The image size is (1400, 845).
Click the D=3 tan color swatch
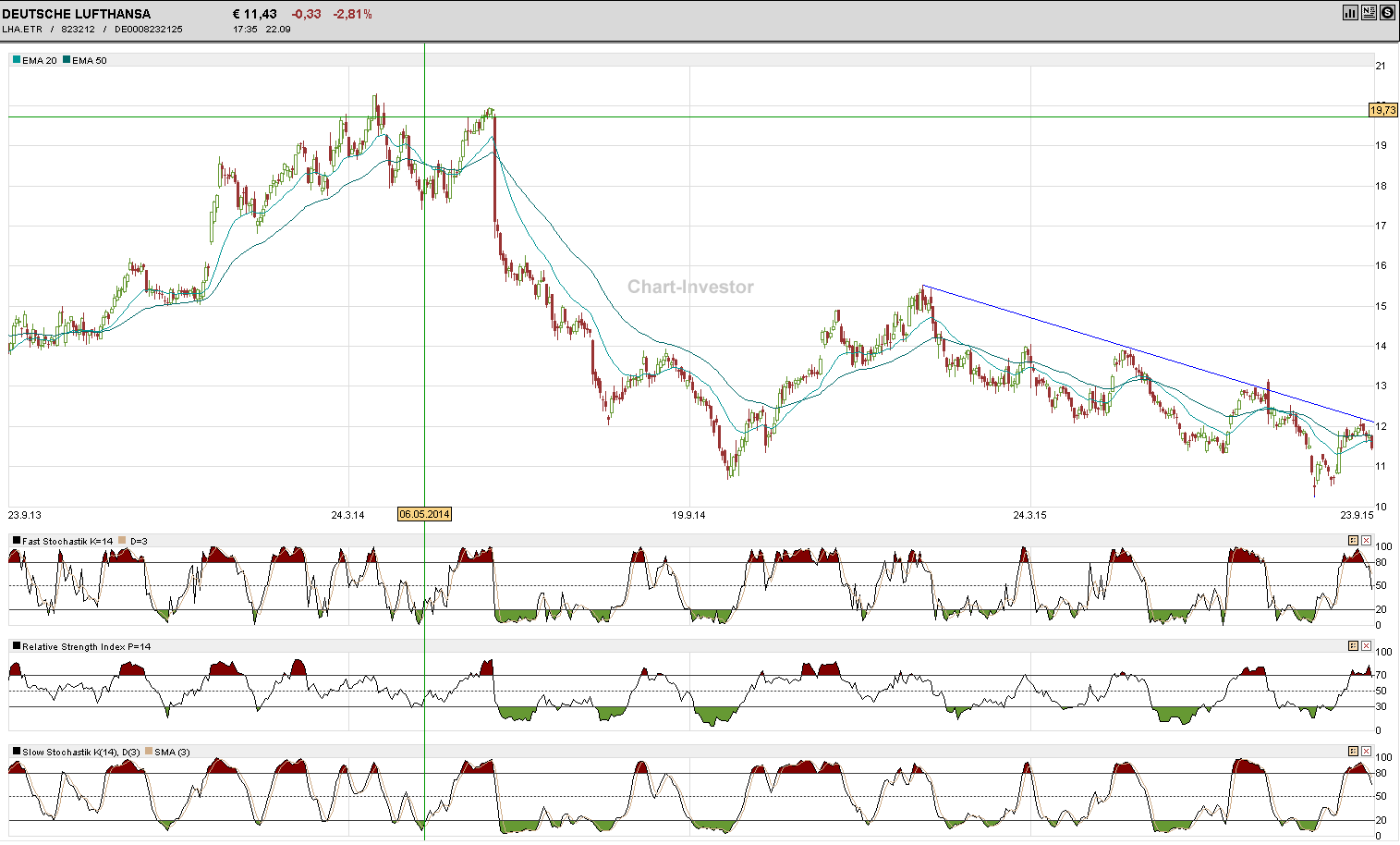click(x=122, y=541)
